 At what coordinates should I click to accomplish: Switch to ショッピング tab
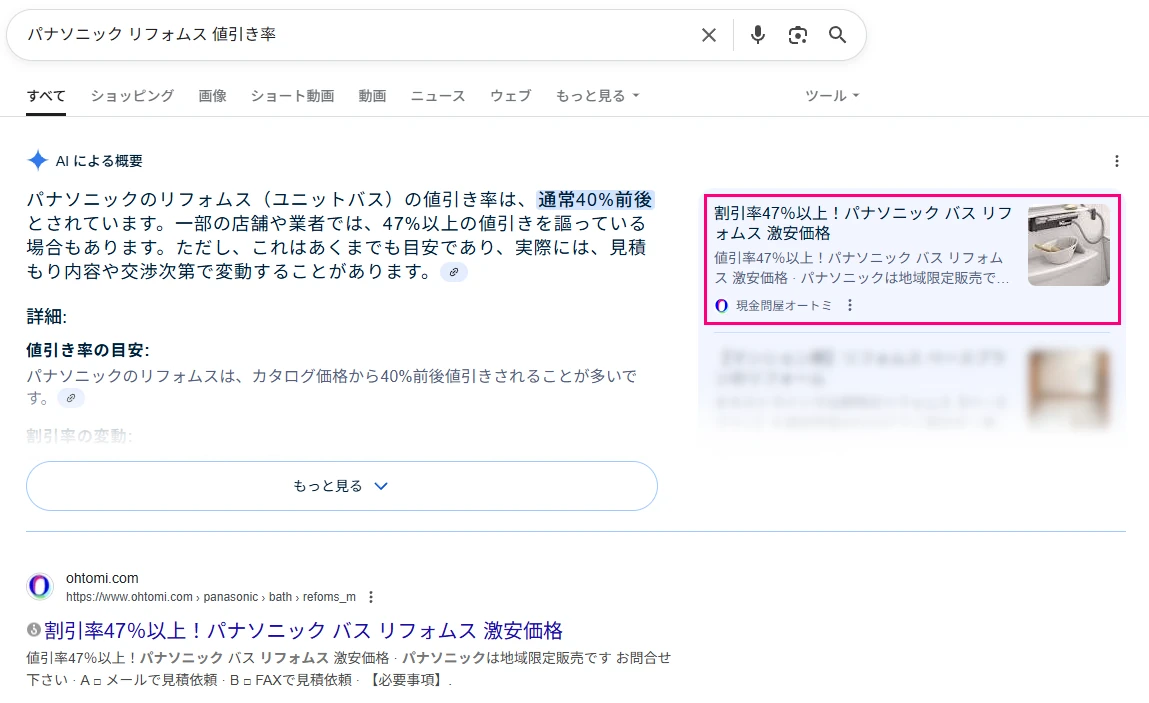tap(133, 96)
